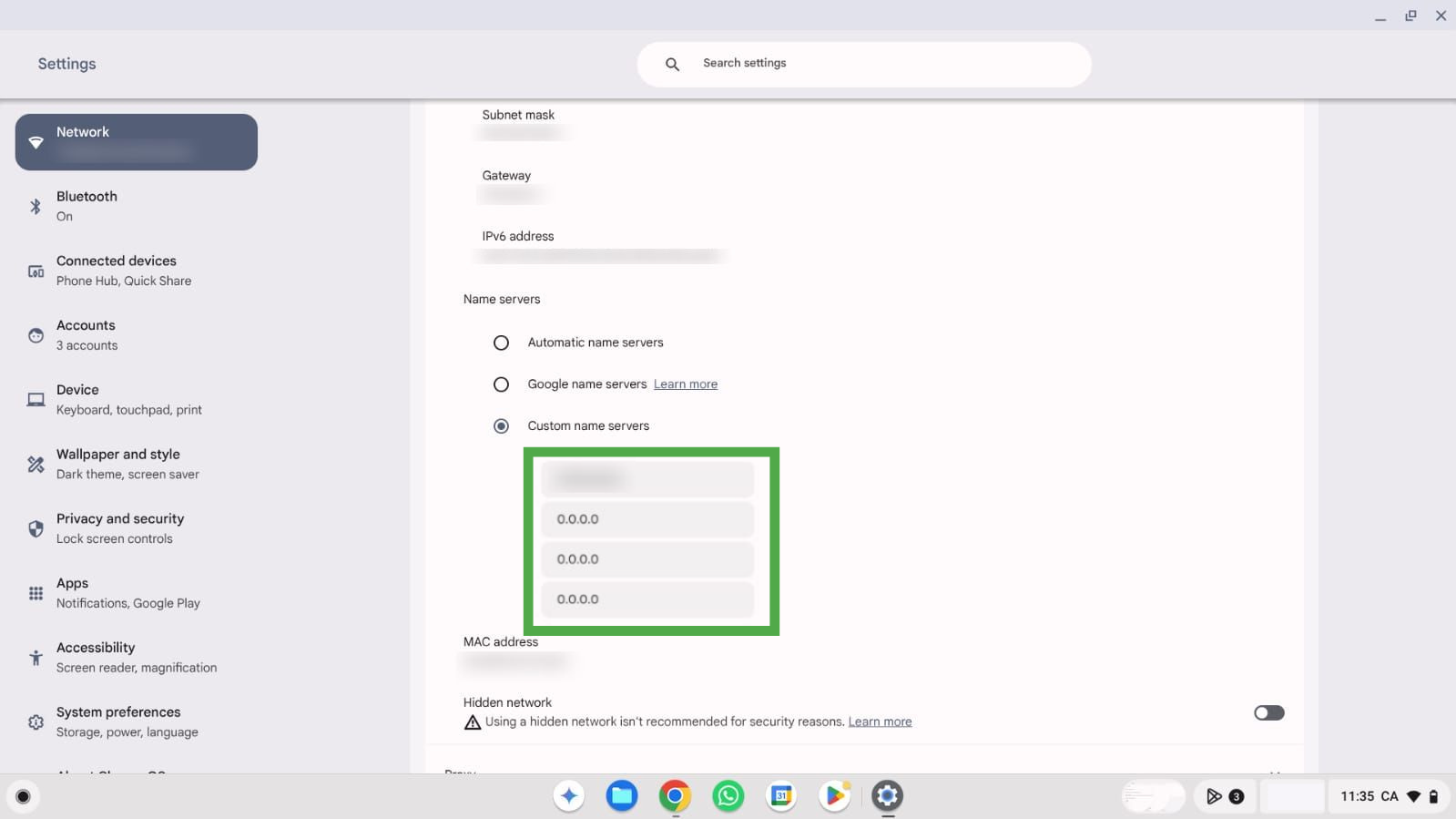Click the launcher button on the shelf

click(x=24, y=796)
